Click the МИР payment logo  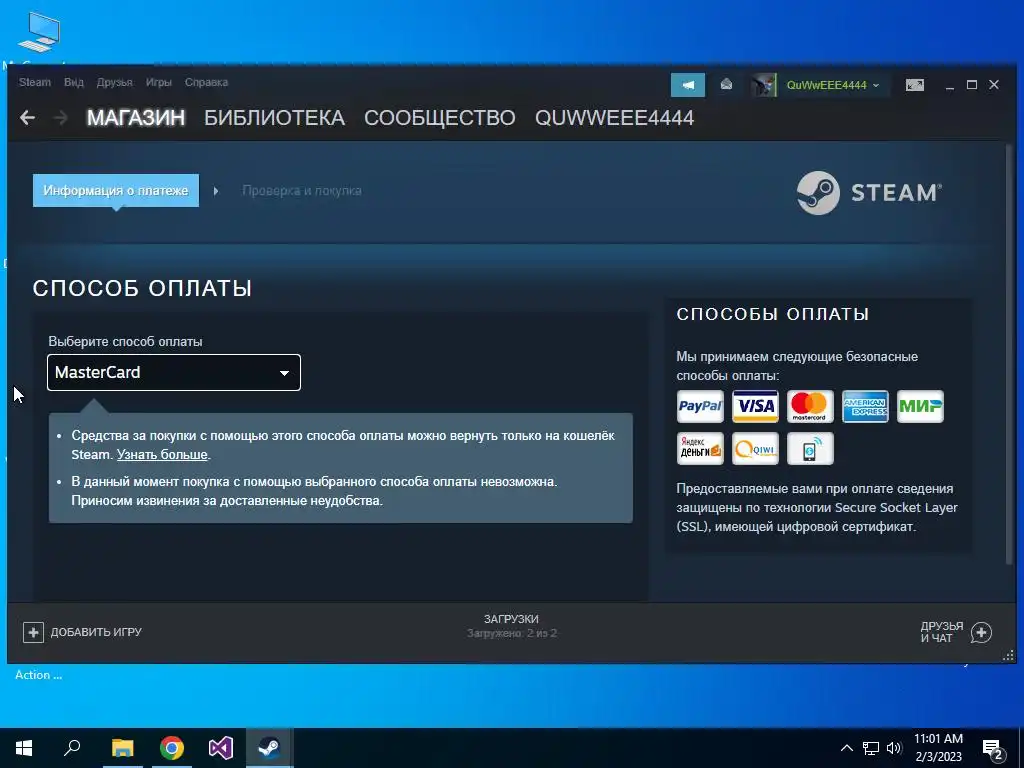point(920,406)
